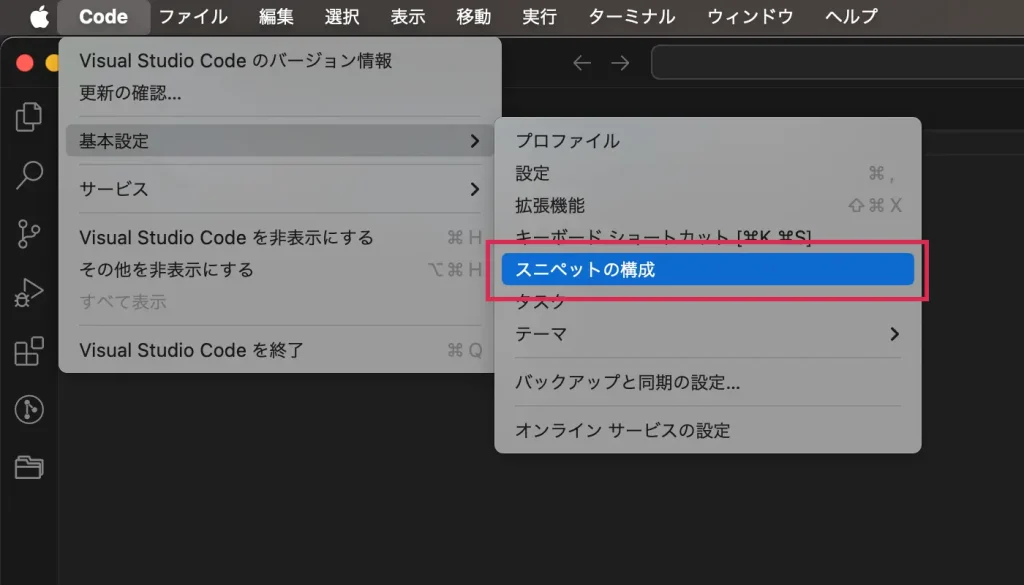Open the 移動 menu
The image size is (1024, 585).
click(473, 16)
